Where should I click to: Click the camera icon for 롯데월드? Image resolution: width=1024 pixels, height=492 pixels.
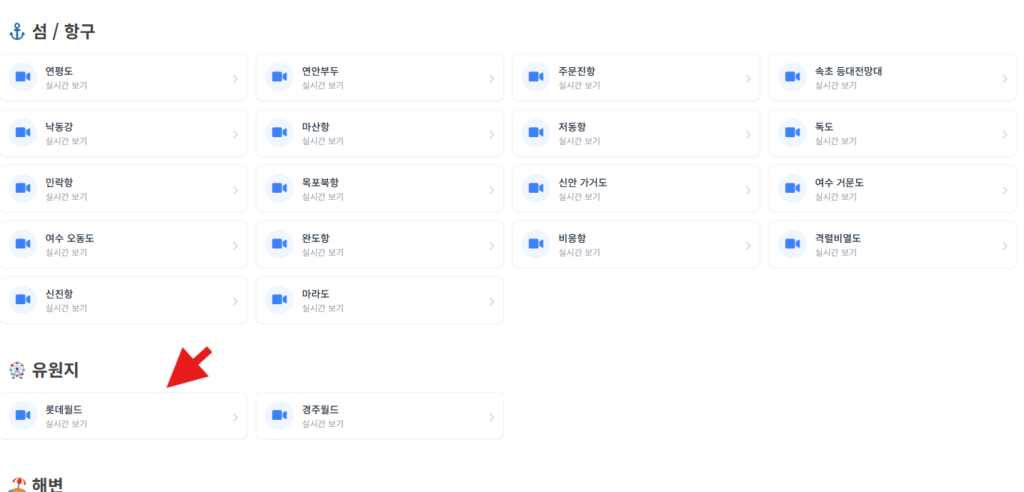pos(23,416)
